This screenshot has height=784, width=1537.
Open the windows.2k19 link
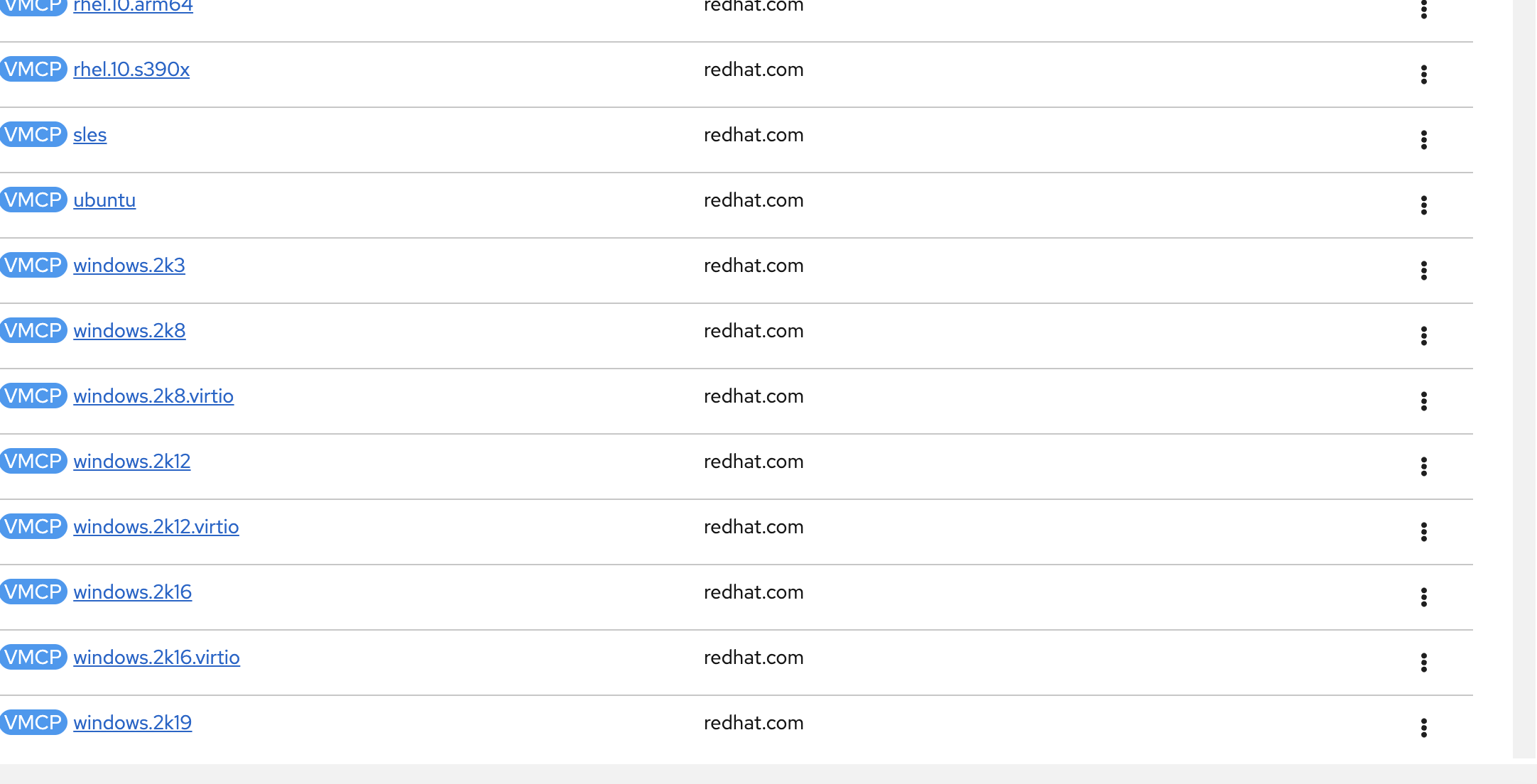(133, 723)
